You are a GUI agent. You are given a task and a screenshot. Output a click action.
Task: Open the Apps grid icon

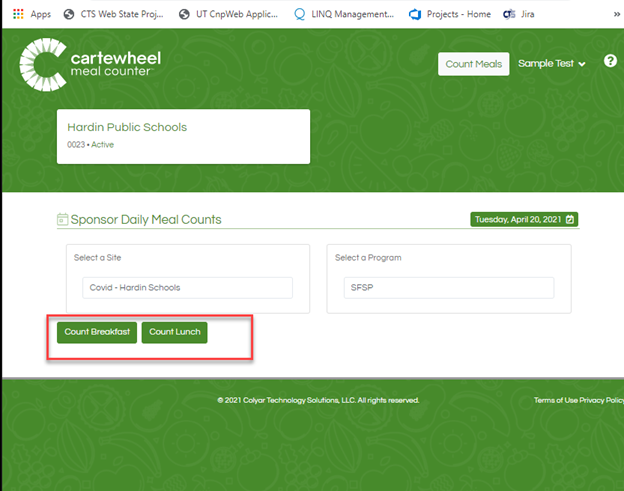(18, 14)
